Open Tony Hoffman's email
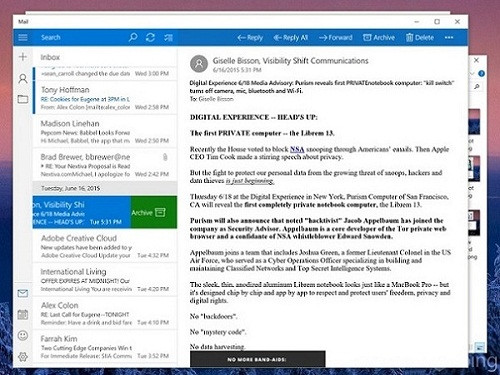 coord(105,98)
